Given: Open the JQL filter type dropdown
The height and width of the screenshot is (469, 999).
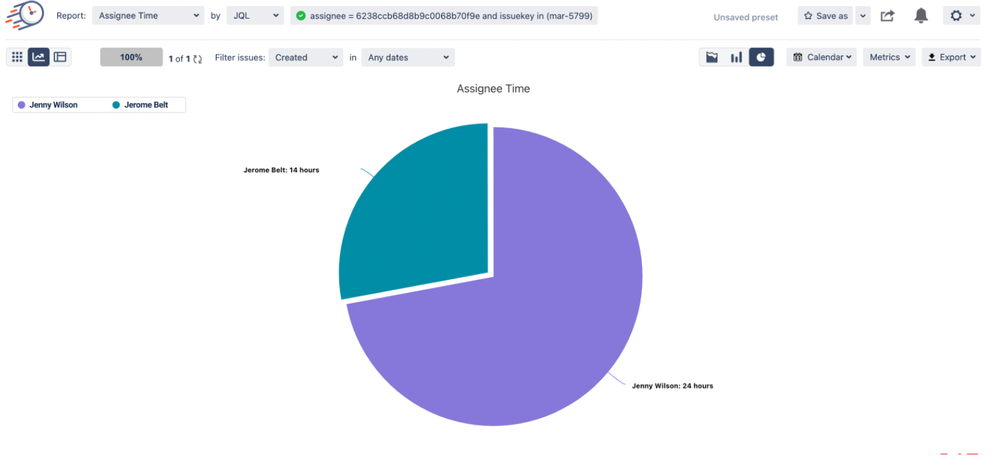Looking at the screenshot, I should 255,16.
